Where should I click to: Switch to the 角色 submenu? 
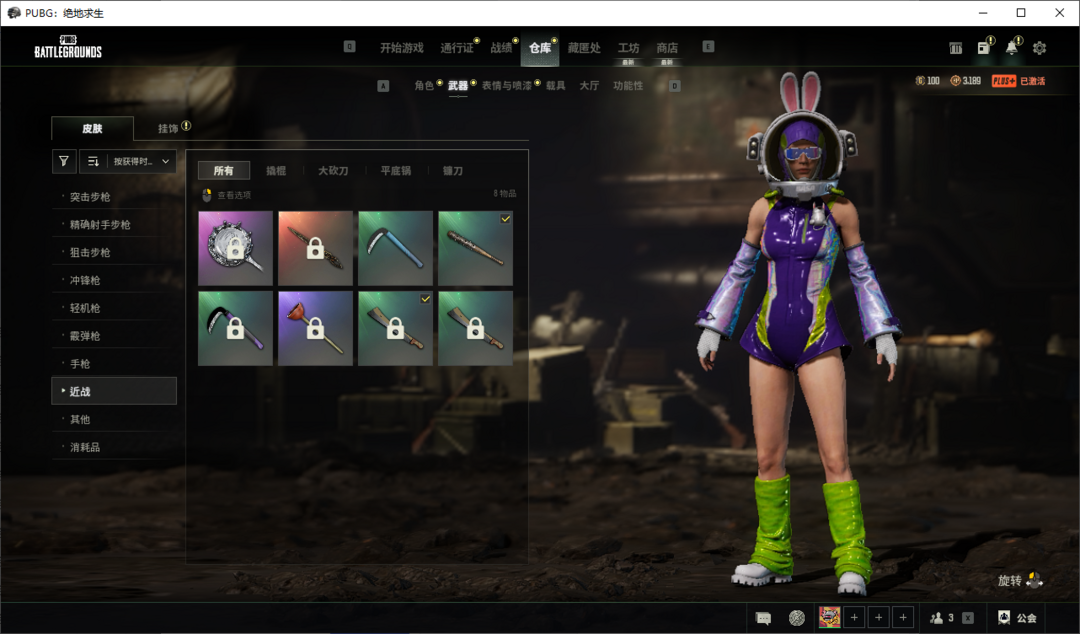(424, 85)
